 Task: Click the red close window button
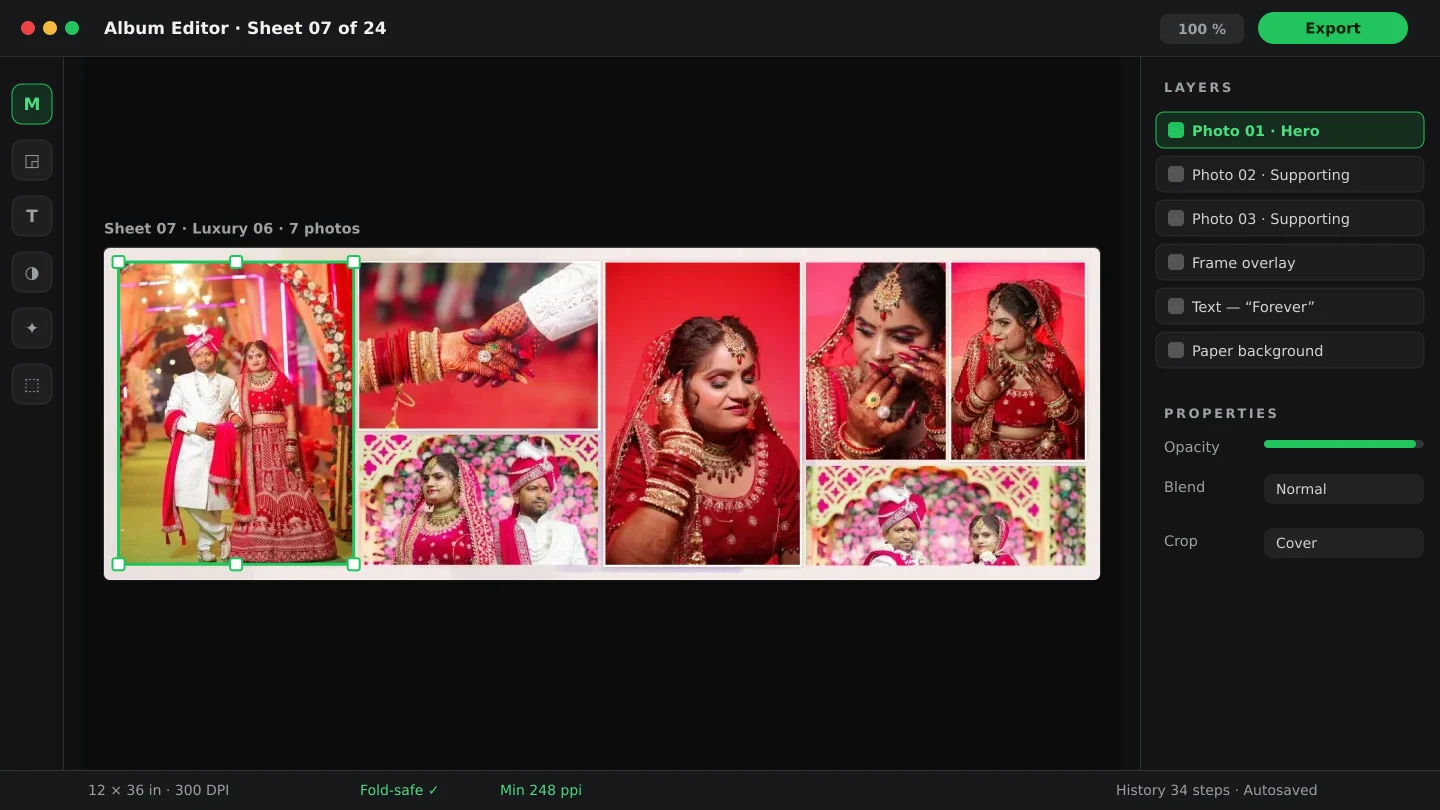(x=28, y=28)
